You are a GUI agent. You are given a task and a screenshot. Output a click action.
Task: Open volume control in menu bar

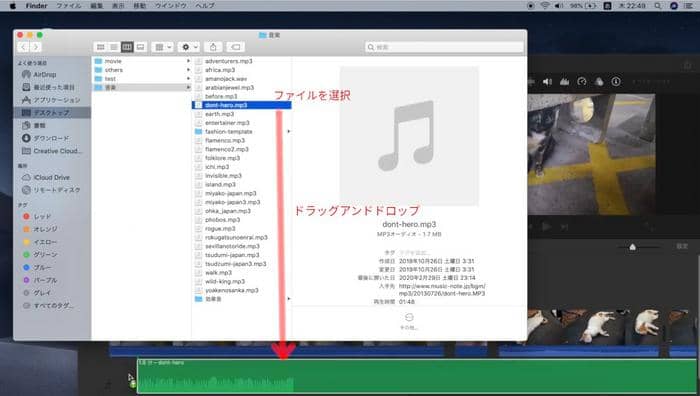[x=559, y=6]
